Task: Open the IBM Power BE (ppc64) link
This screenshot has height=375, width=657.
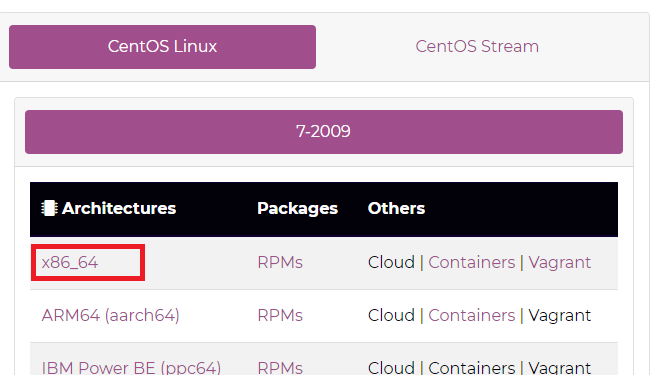Action: tap(131, 368)
